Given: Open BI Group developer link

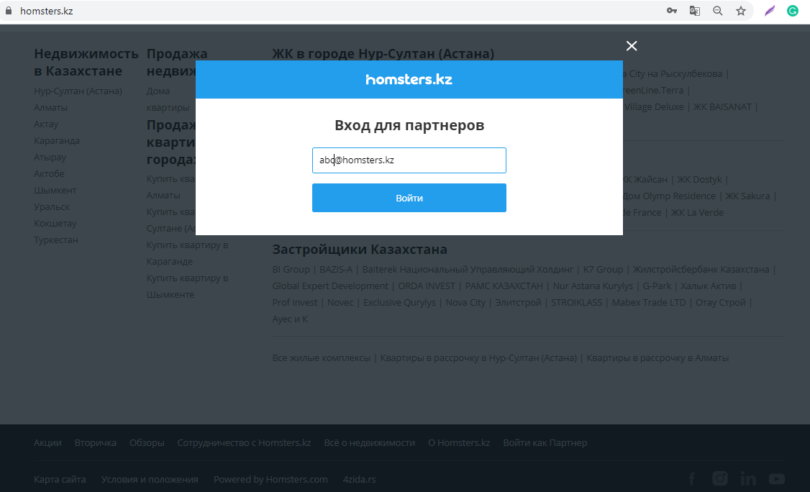Looking at the screenshot, I should pyautogui.click(x=290, y=269).
